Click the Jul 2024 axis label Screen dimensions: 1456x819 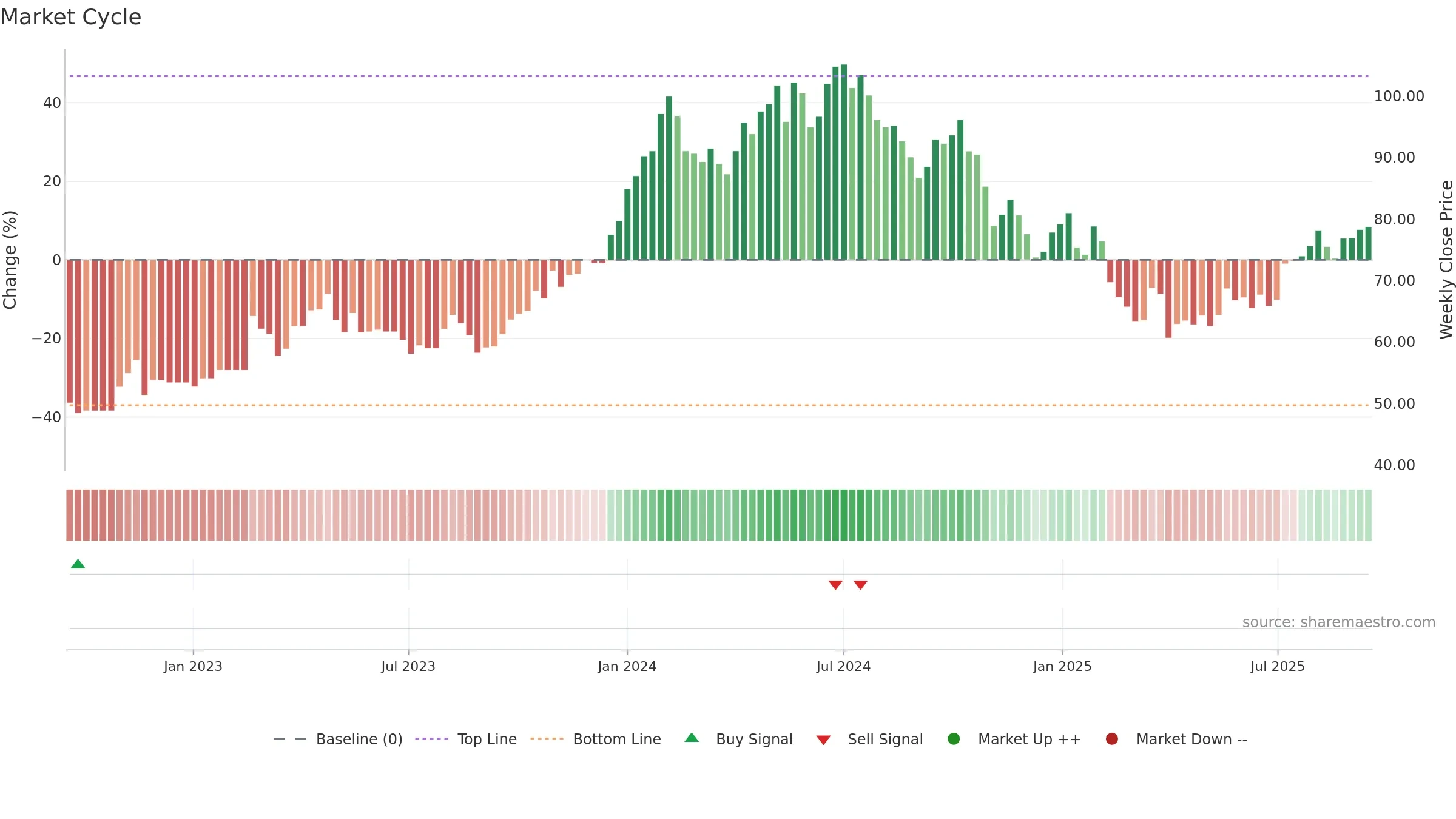(x=843, y=667)
